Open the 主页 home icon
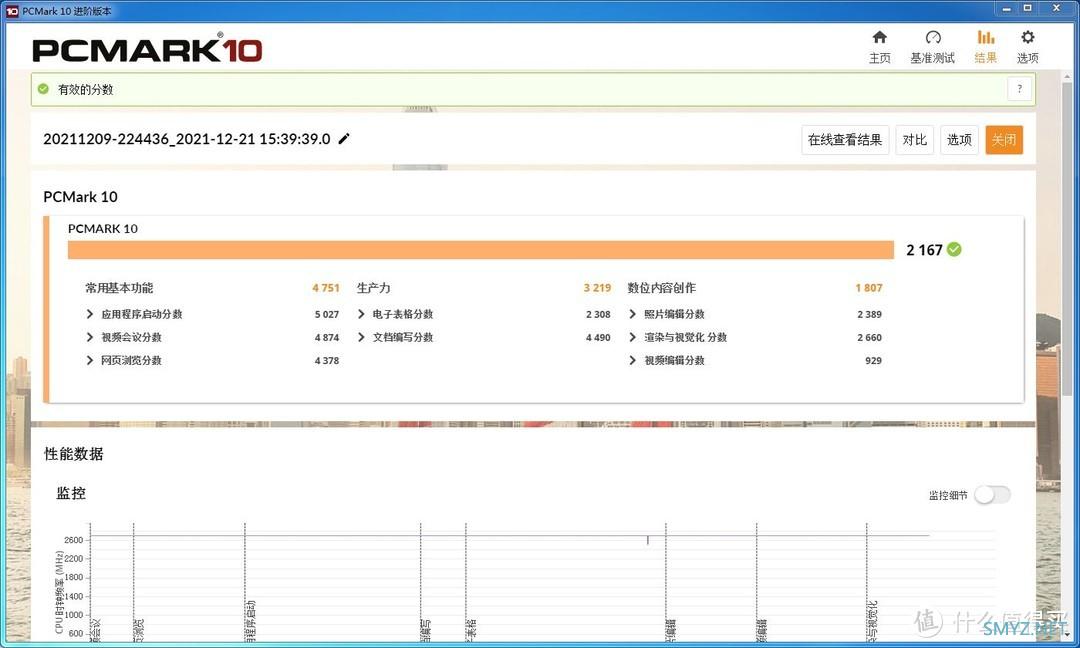 [x=880, y=37]
